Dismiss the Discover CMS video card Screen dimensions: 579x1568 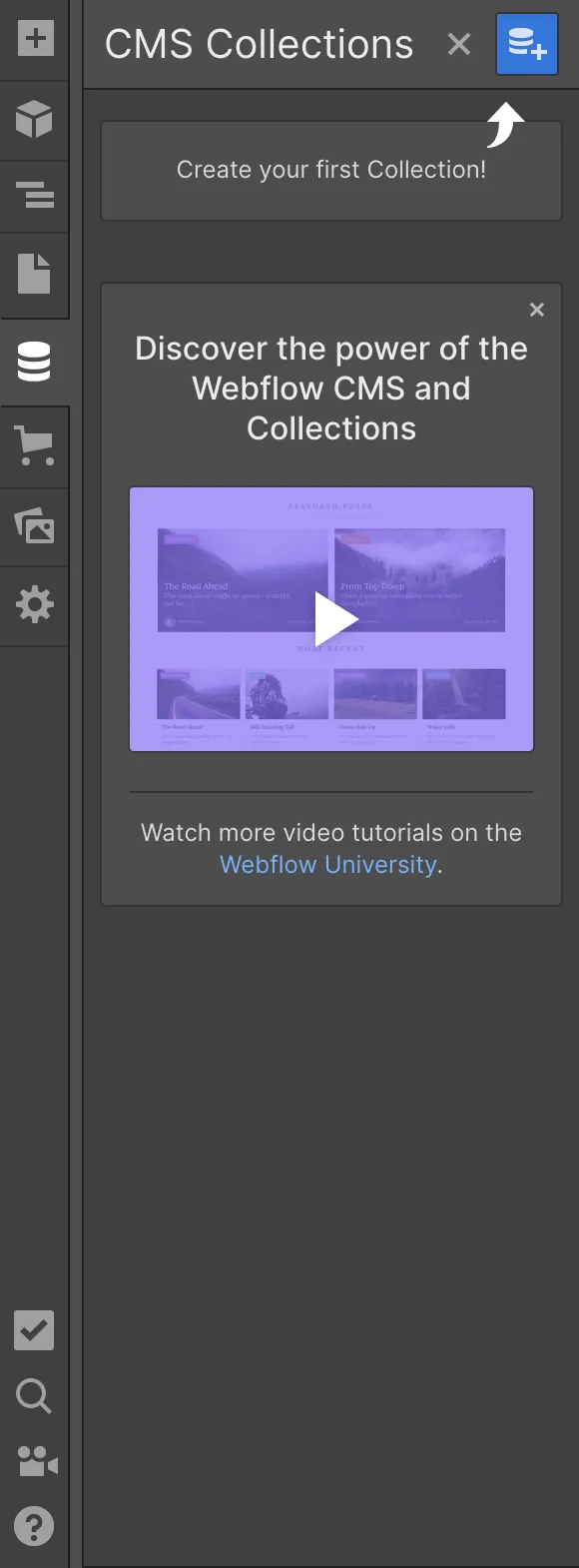(x=537, y=310)
